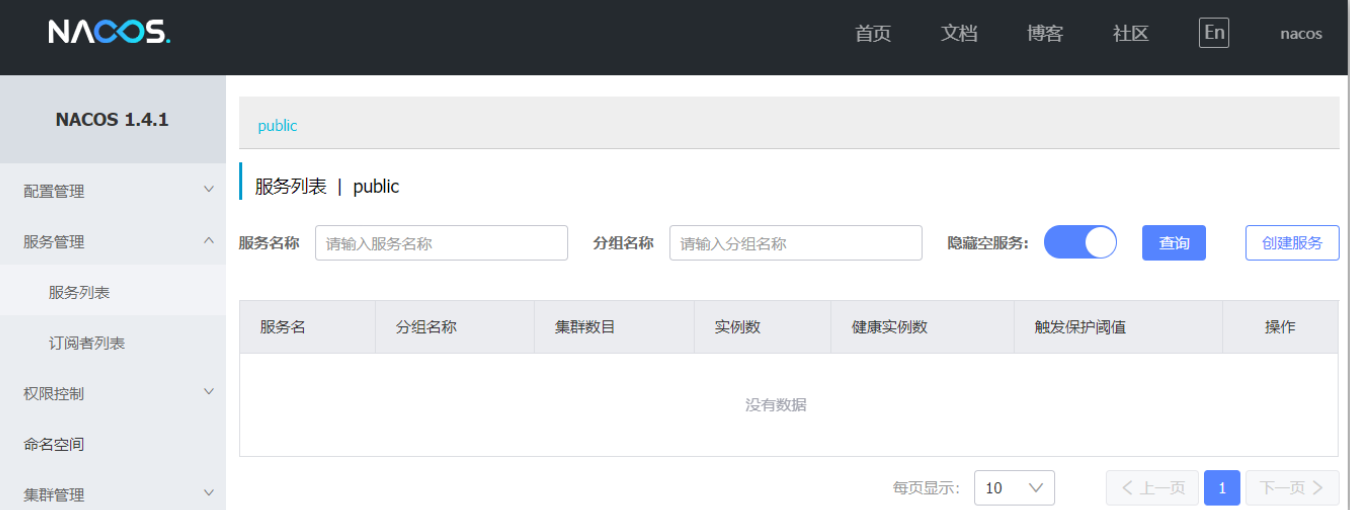
Task: Collapse the 服务管理 sidebar menu
Action: point(112,242)
